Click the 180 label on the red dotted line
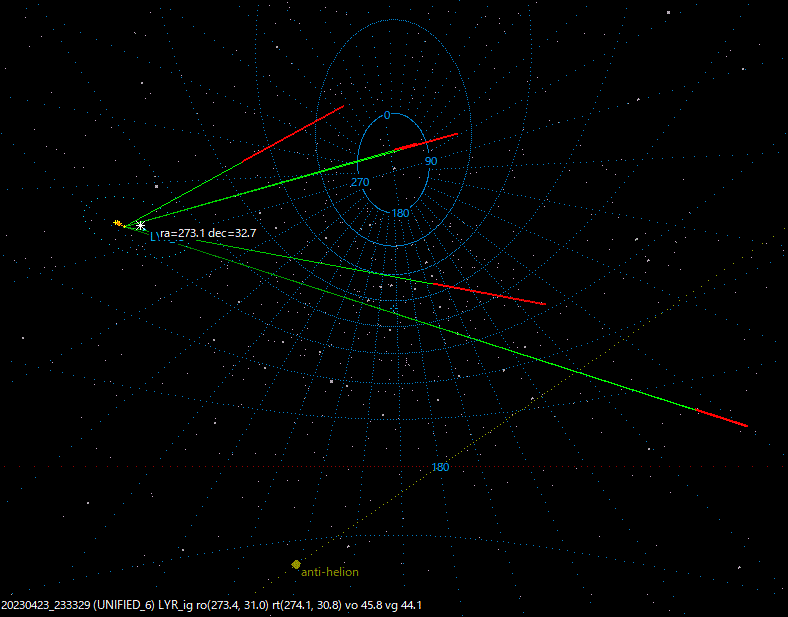 pos(440,467)
